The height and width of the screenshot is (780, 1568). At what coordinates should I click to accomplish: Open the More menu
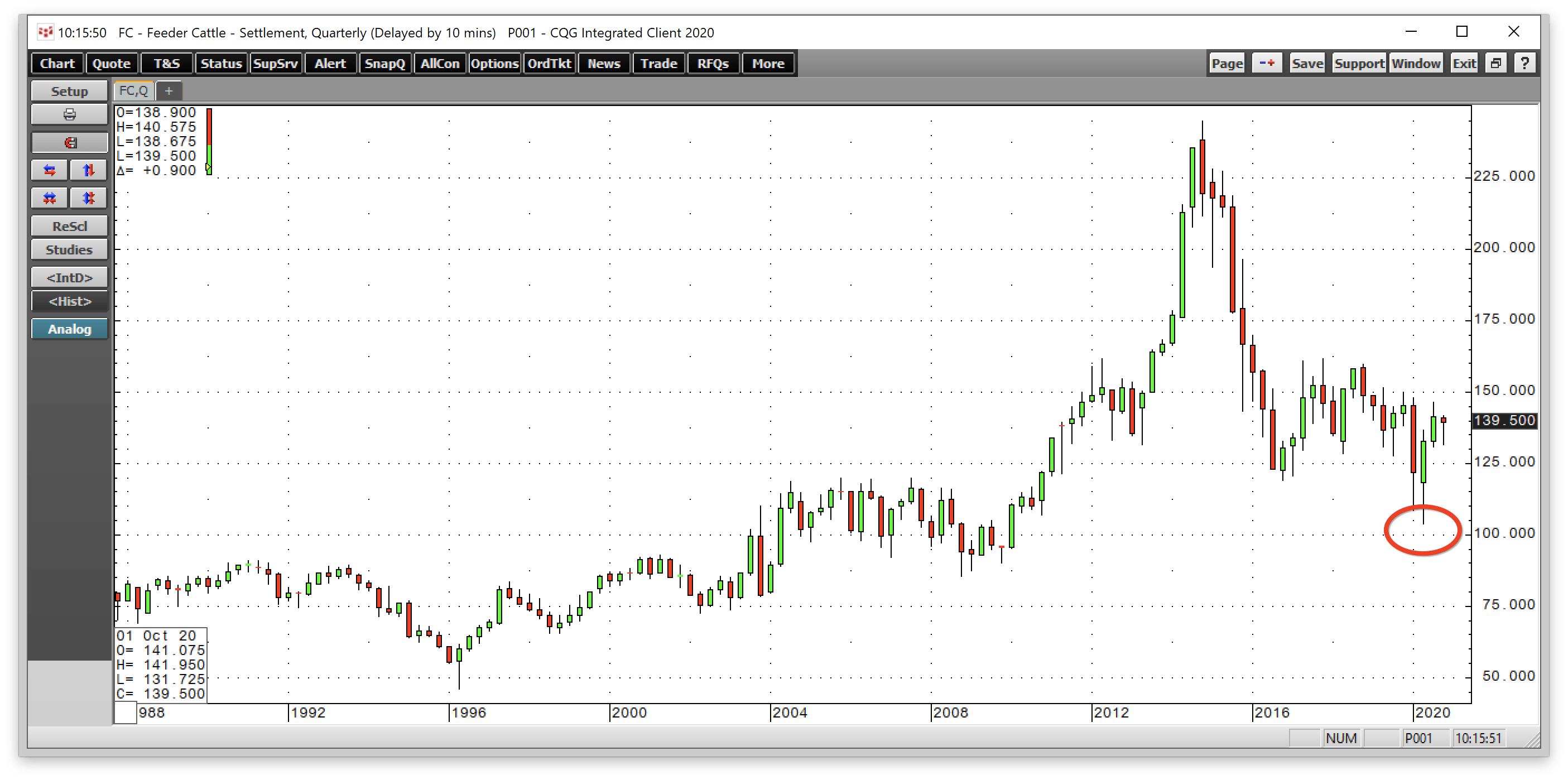click(768, 63)
